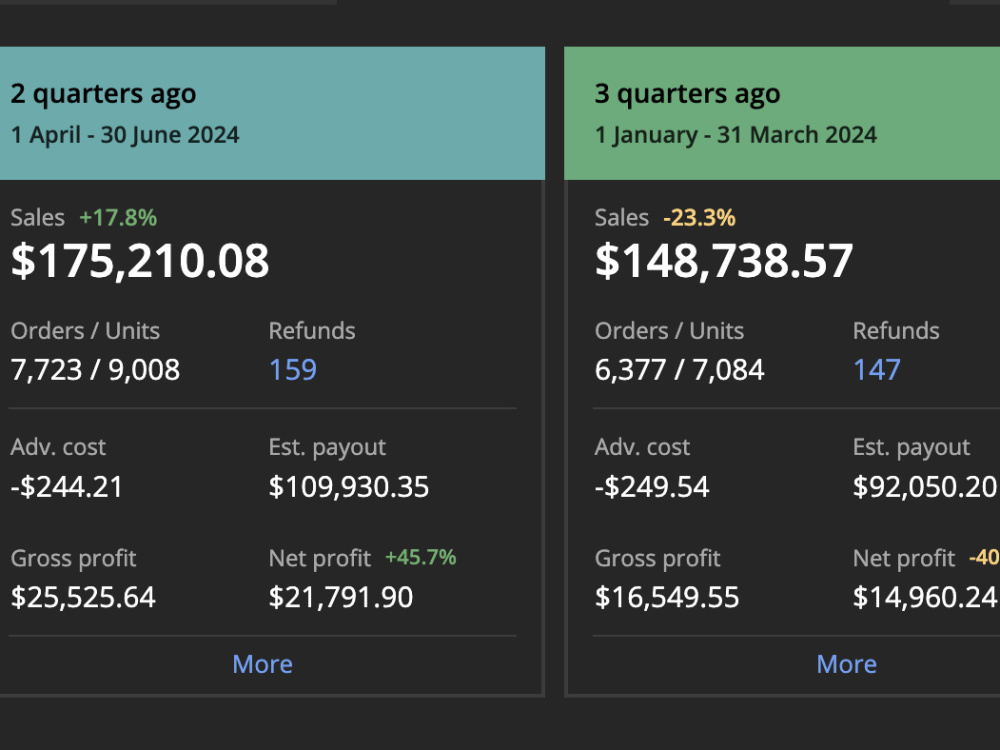Click est. payout value $109,930.35

coord(349,487)
